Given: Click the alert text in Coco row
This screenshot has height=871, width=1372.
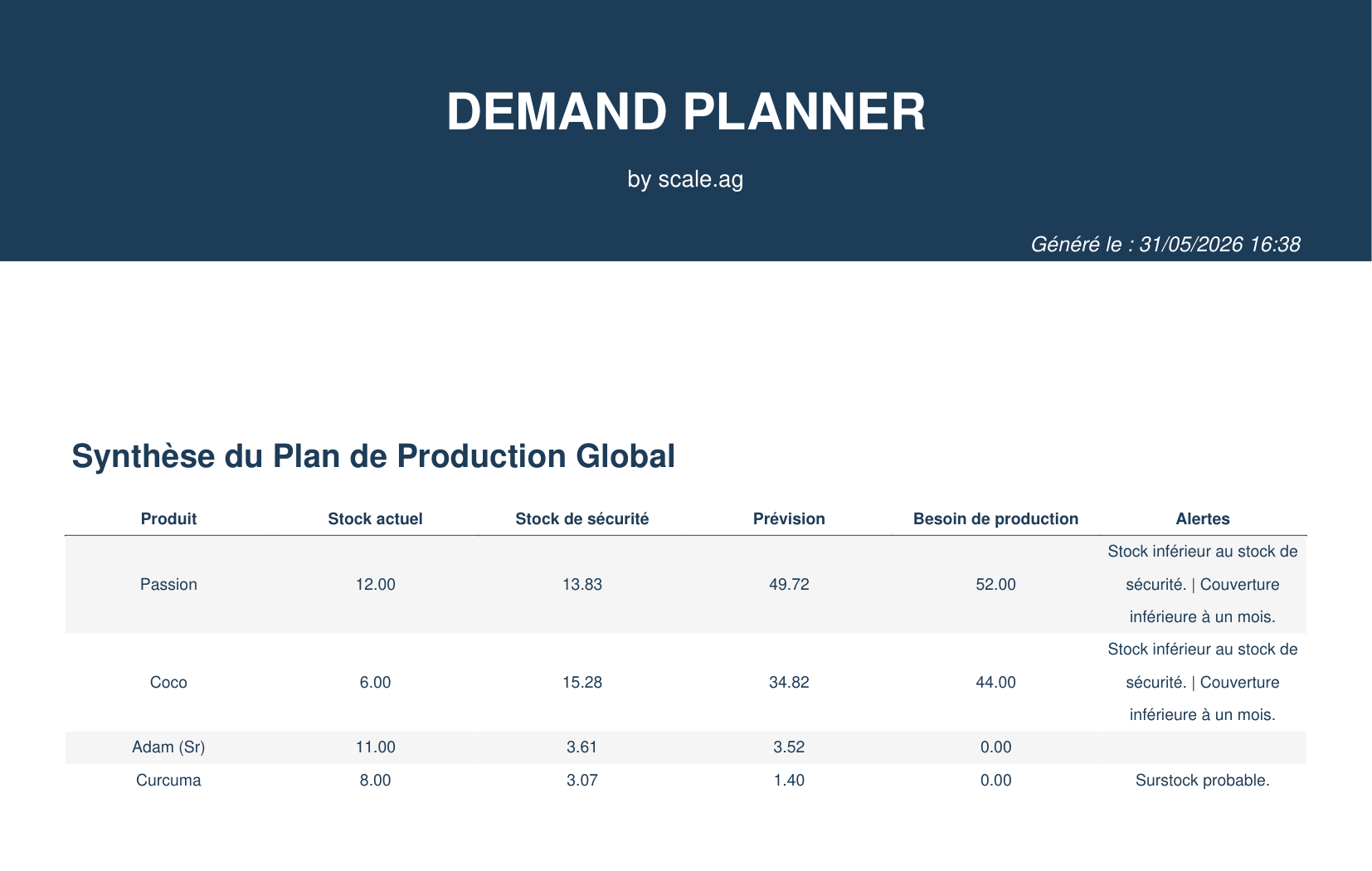Looking at the screenshot, I should (x=1203, y=683).
